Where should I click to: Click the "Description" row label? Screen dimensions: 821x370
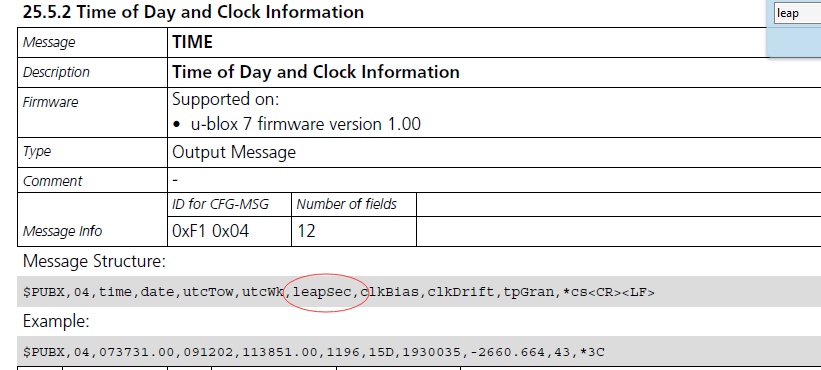(56, 72)
